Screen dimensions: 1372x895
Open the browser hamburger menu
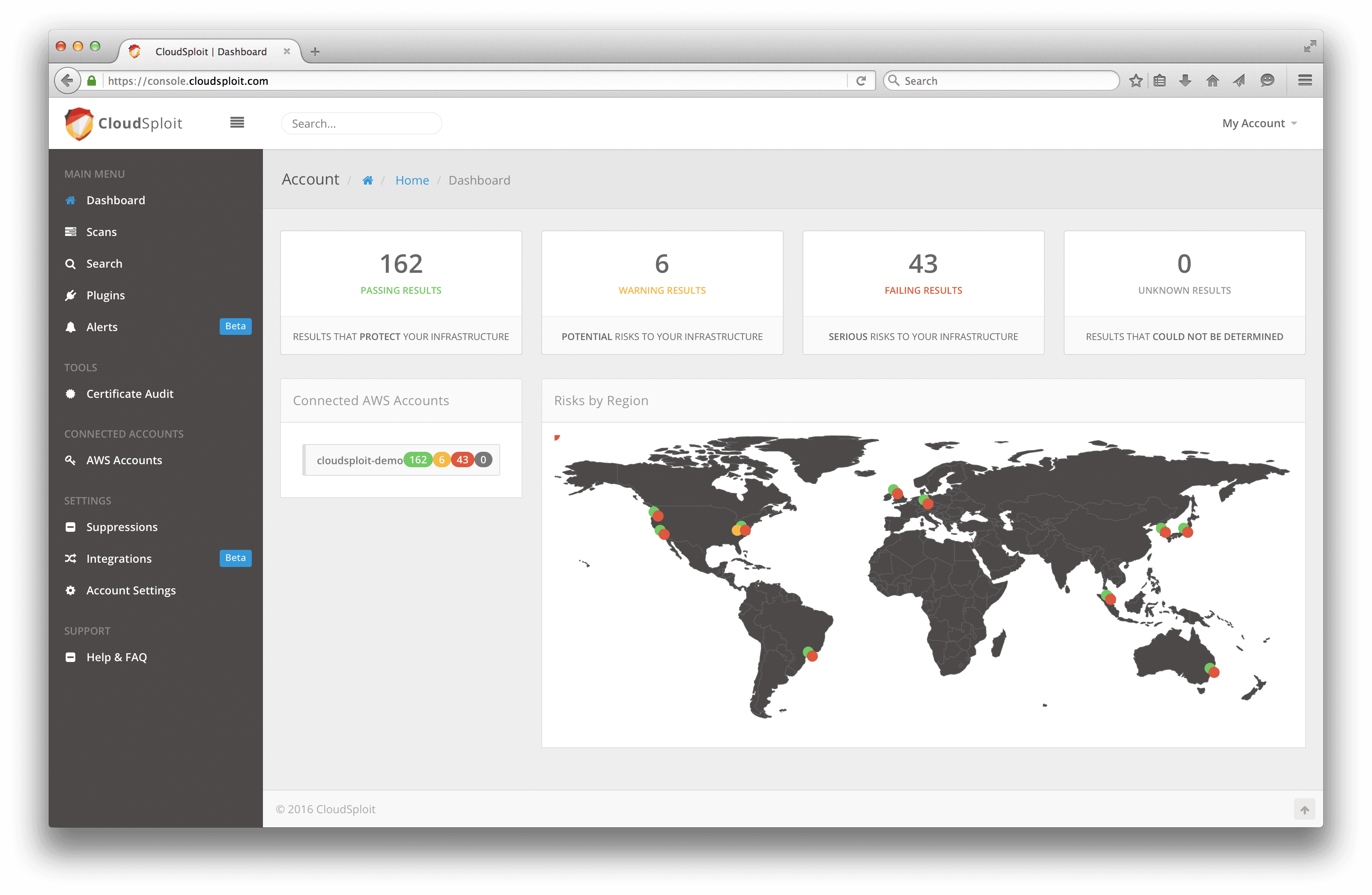pyautogui.click(x=1305, y=81)
